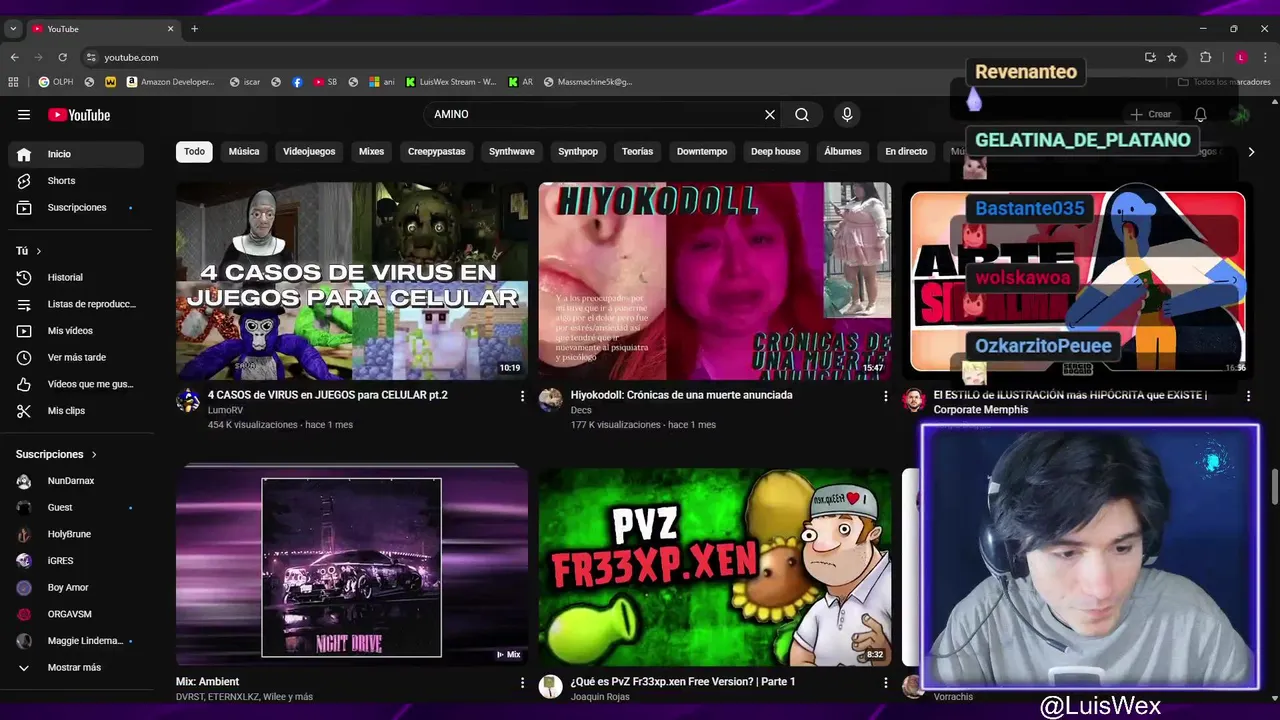Open Shorts from sidebar
The image size is (1280, 720).
tap(76, 181)
